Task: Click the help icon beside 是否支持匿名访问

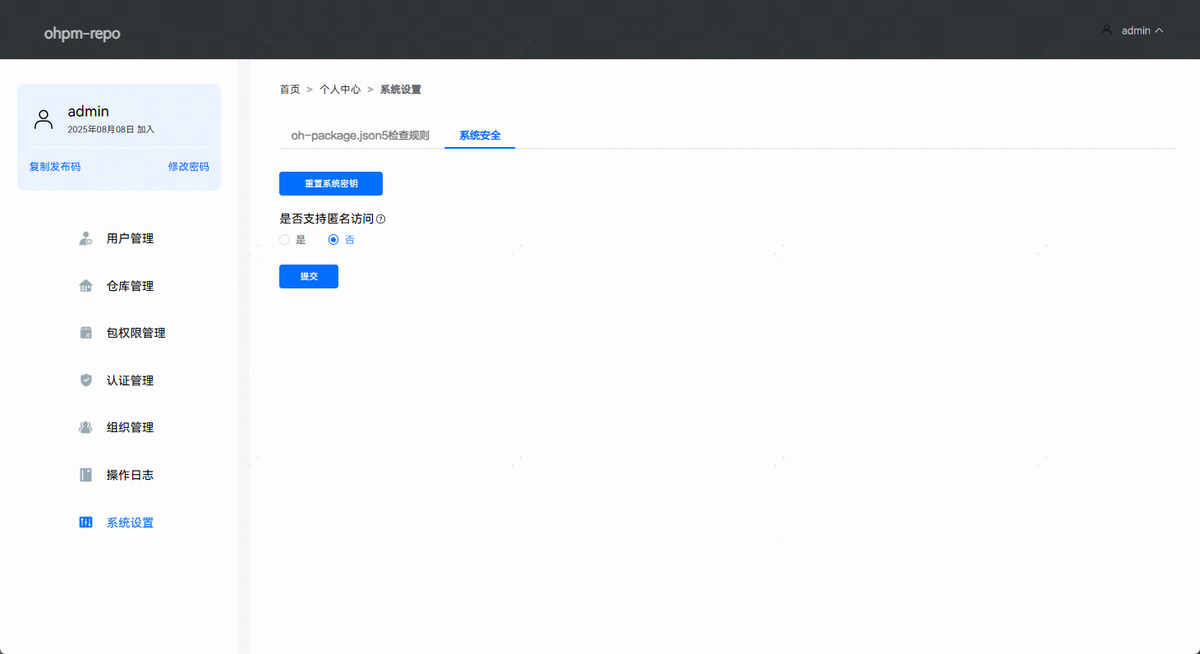Action: (381, 219)
